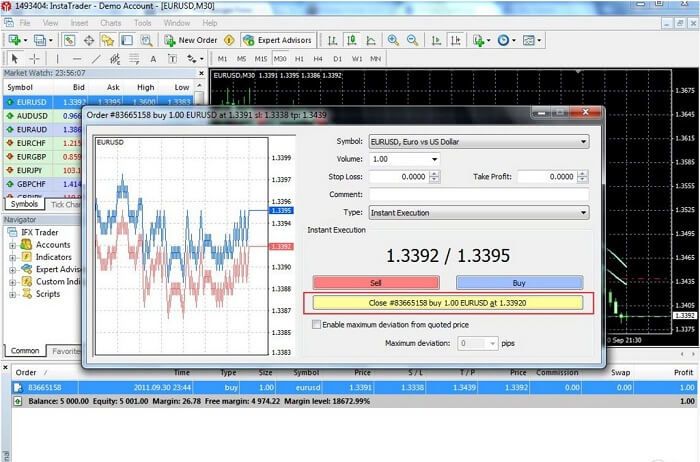Switch chart to candlesticks icon
This screenshot has width=700, height=462.
pyautogui.click(x=351, y=40)
